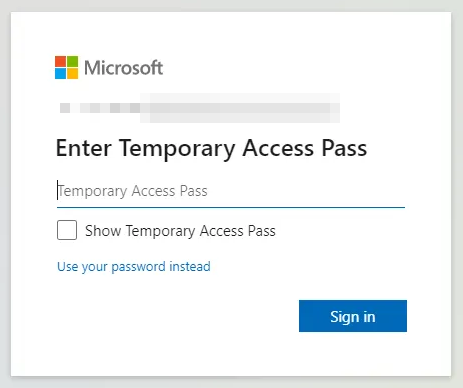Focus the Temporary Access Pass input field

(231, 191)
